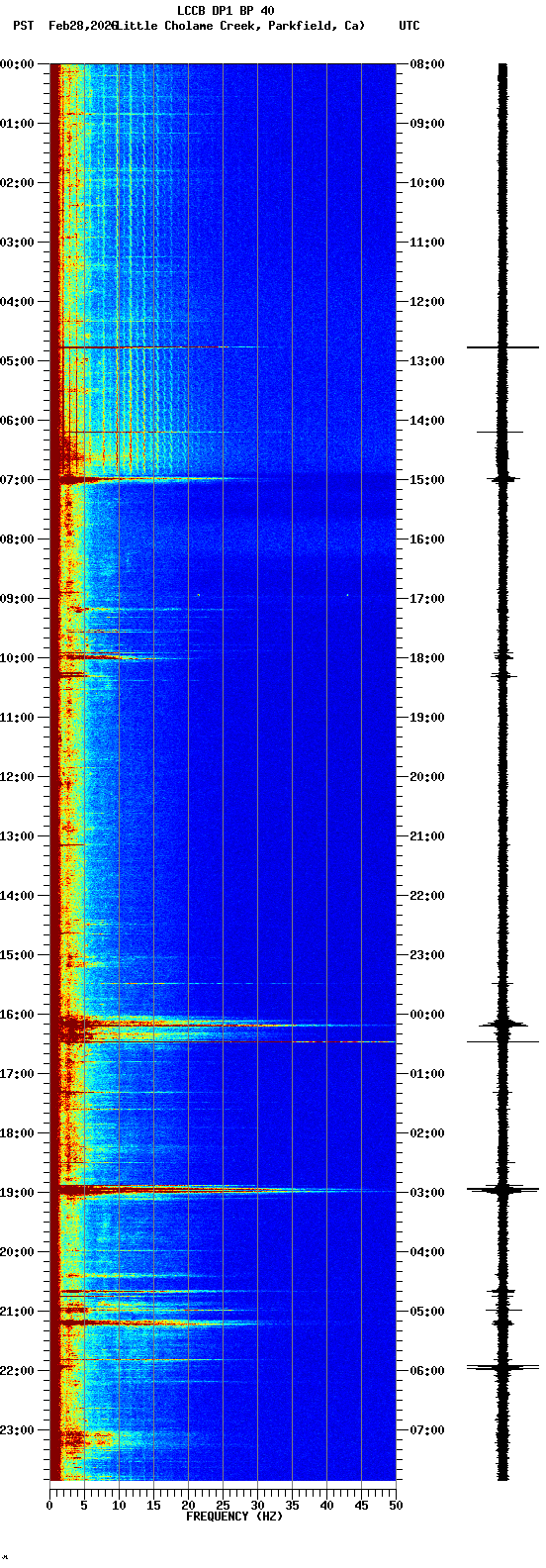Select the PST axis label 02:00
Screen dimensions: 546x1568
16,183
